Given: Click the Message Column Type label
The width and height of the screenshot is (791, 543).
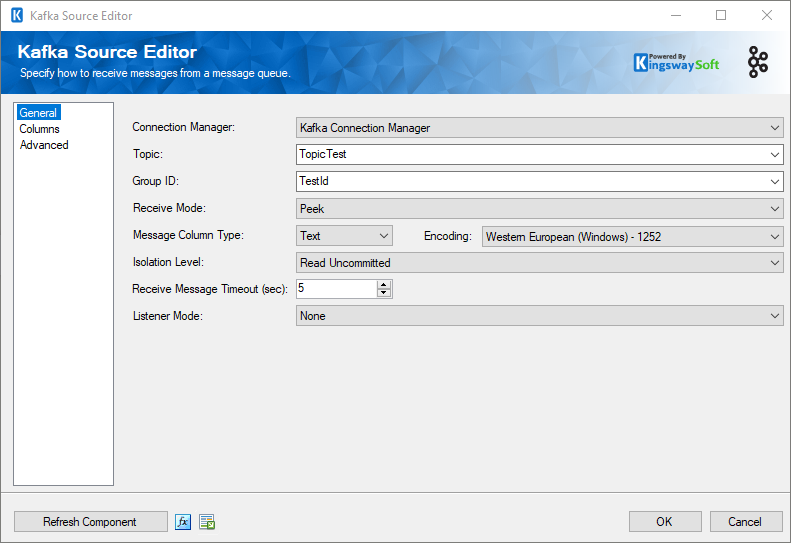Looking at the screenshot, I should pyautogui.click(x=188, y=235).
